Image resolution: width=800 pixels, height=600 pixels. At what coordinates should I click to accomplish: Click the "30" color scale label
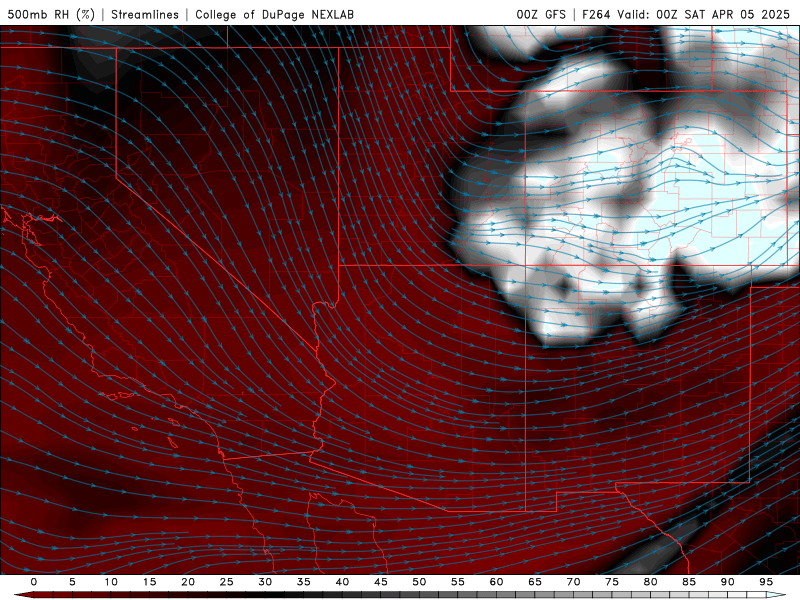click(x=265, y=582)
